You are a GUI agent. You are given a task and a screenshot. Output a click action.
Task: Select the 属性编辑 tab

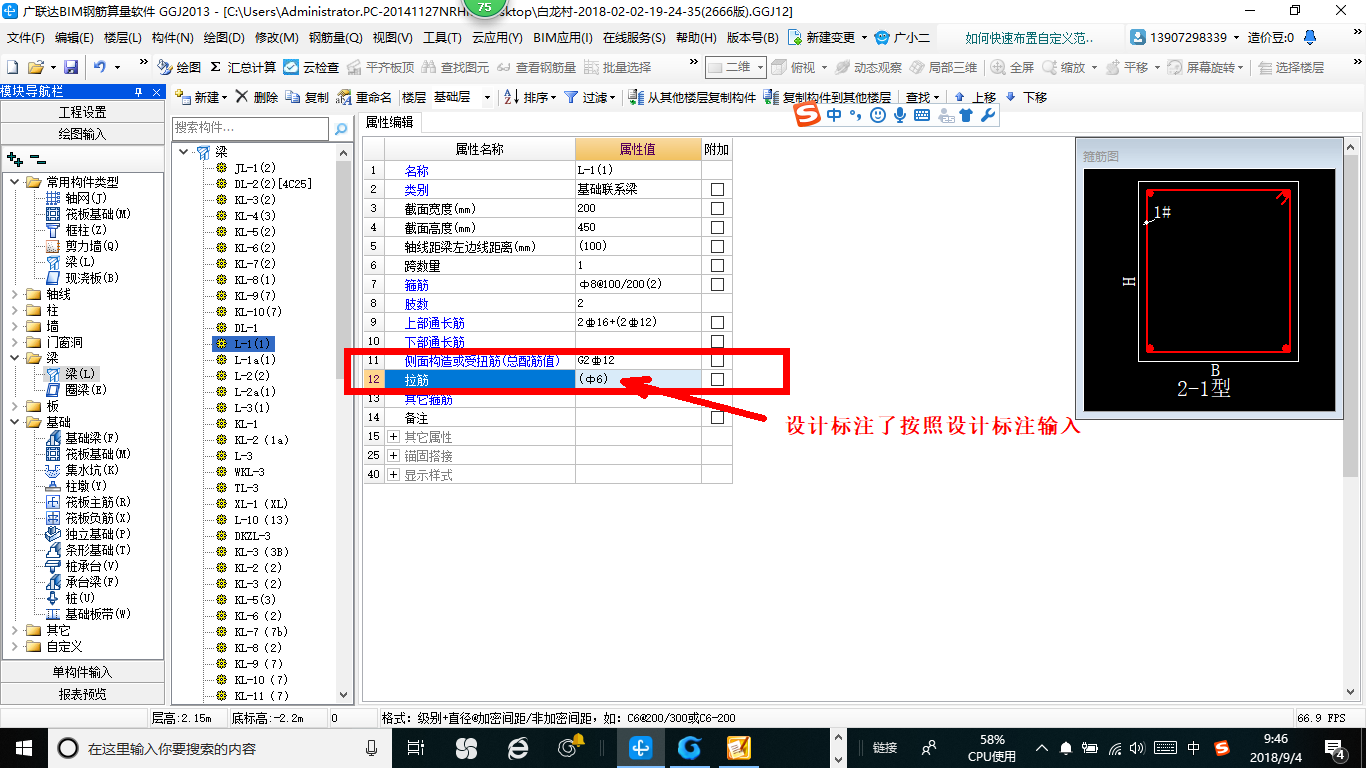coord(389,122)
